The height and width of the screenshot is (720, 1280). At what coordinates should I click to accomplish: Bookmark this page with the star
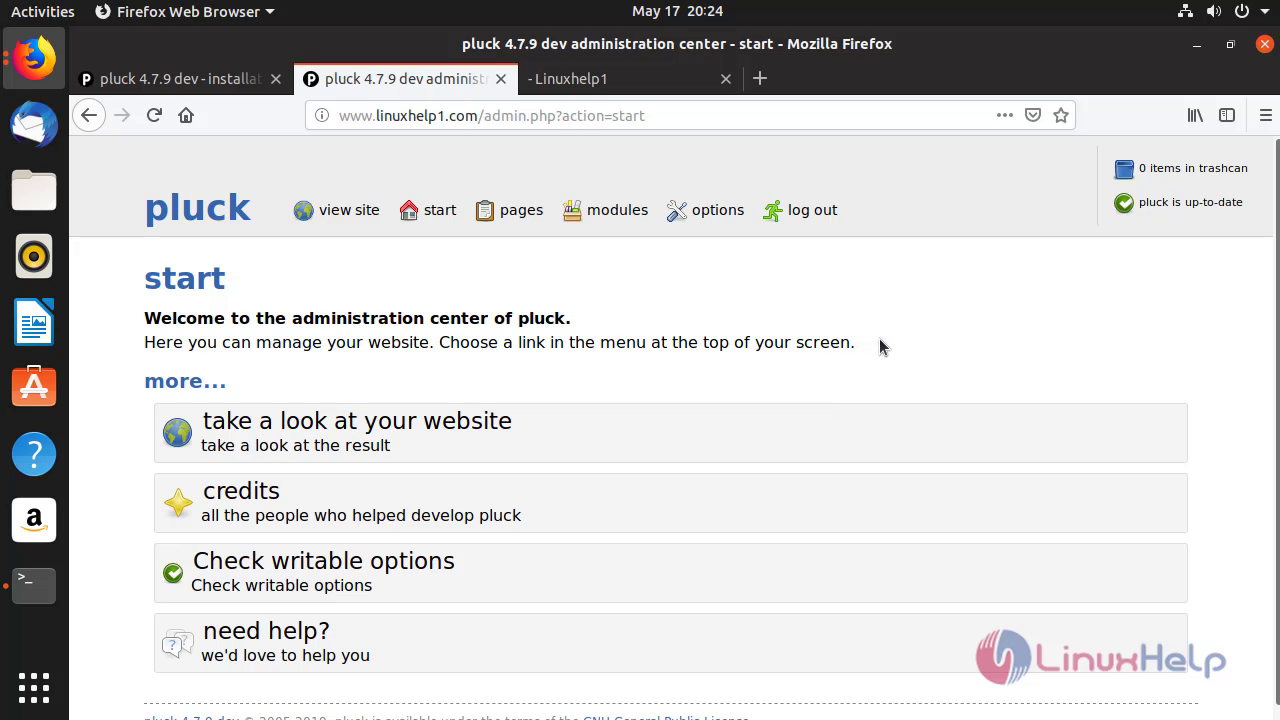point(1061,115)
